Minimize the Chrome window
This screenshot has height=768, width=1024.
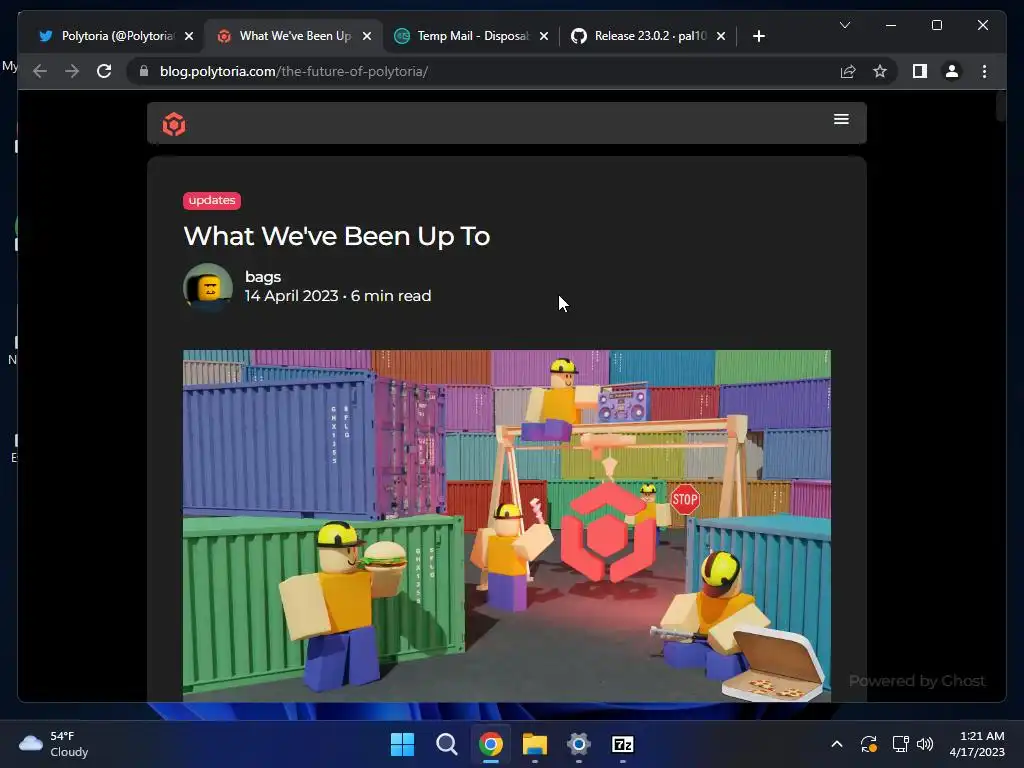tap(891, 25)
